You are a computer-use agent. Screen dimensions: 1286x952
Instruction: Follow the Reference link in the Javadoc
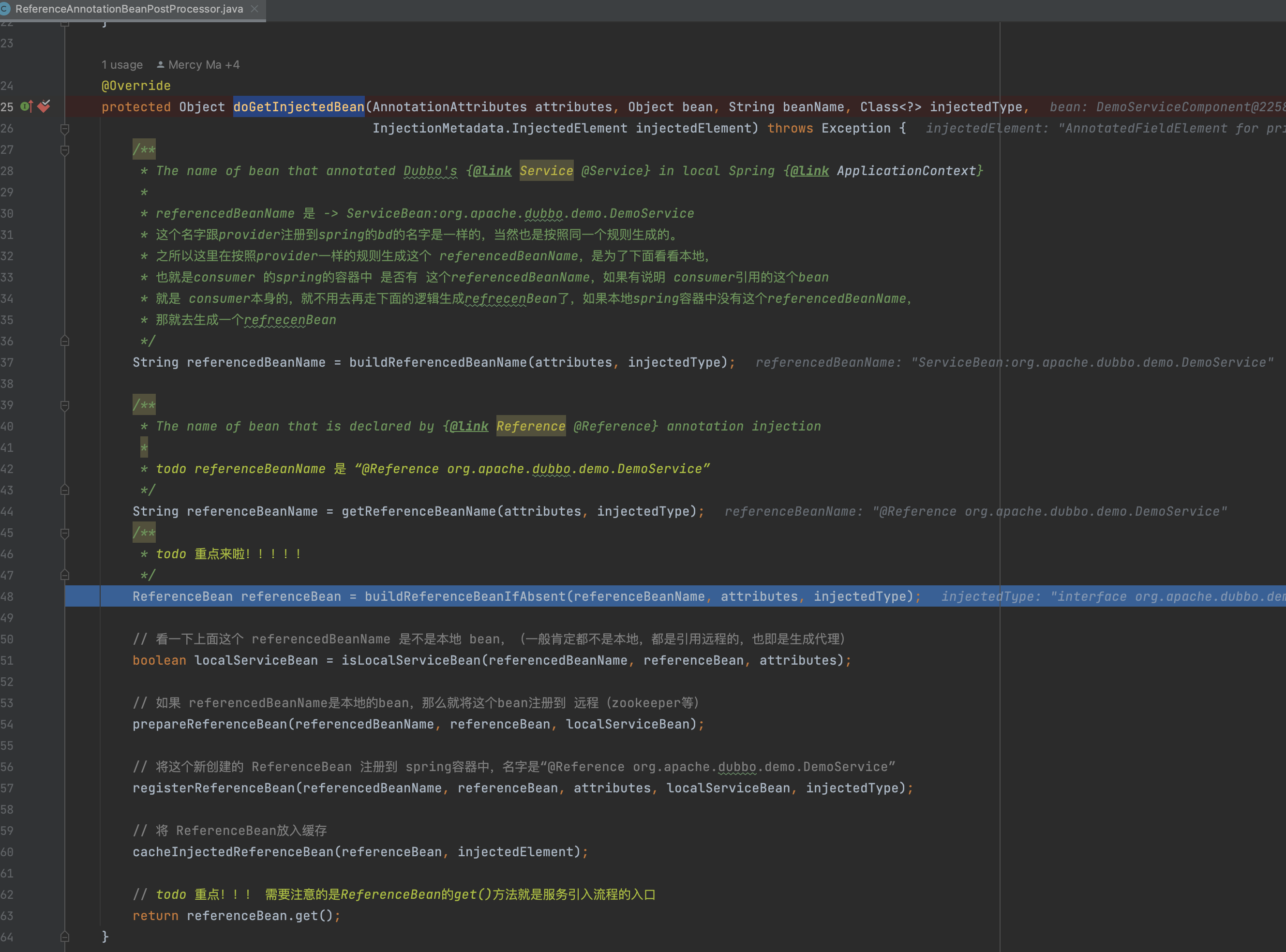pyautogui.click(x=531, y=426)
